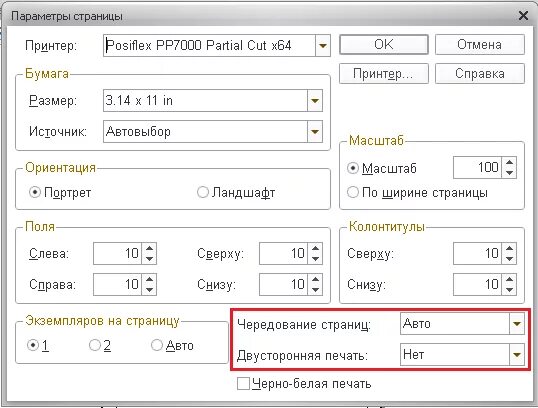Click the Масштаб value field 100
This screenshot has width=538, height=408.
[x=478, y=167]
